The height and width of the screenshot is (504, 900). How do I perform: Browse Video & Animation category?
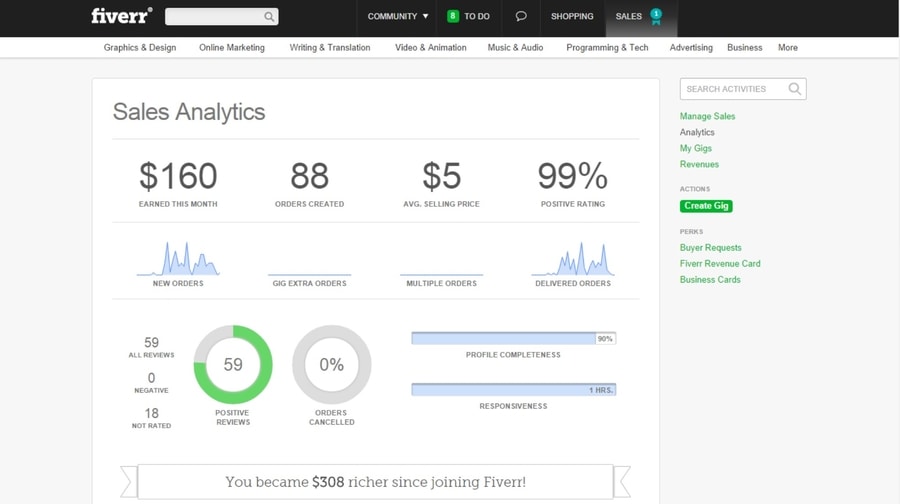[x=430, y=48]
